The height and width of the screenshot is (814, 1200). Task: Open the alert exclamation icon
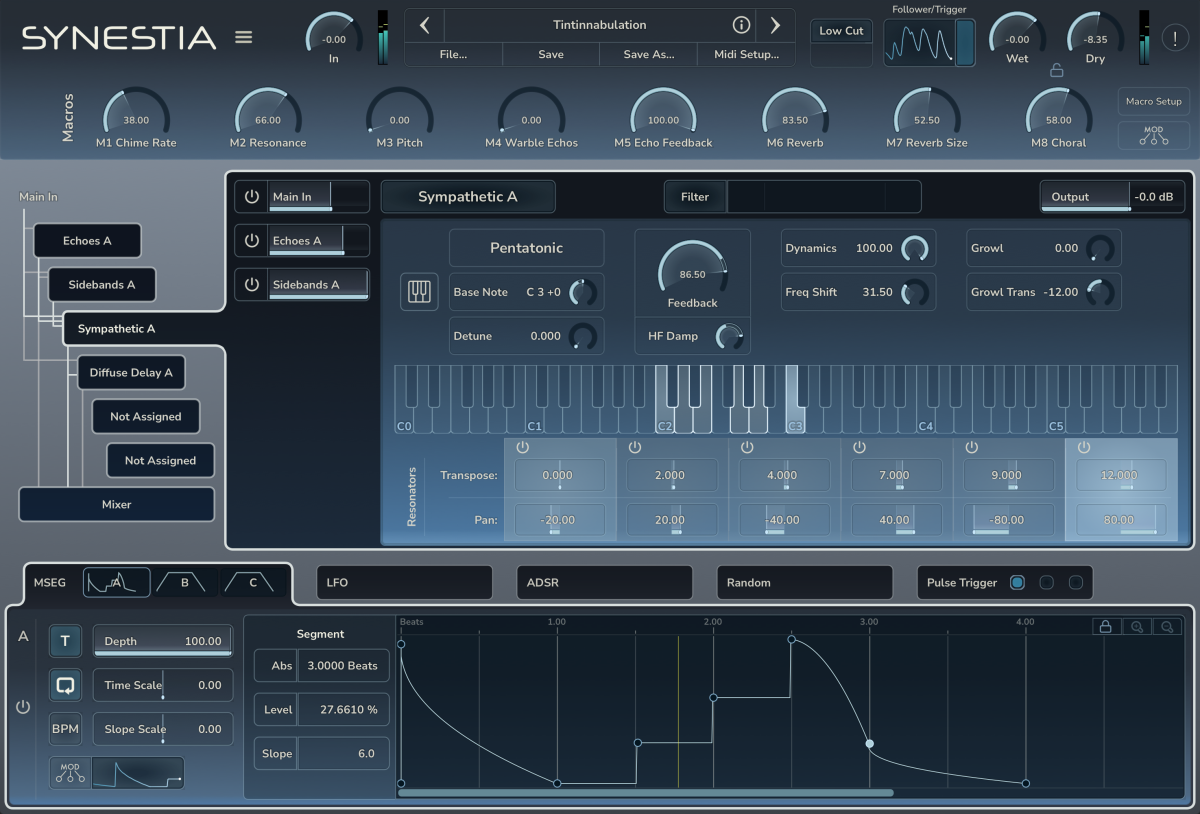tap(1175, 39)
